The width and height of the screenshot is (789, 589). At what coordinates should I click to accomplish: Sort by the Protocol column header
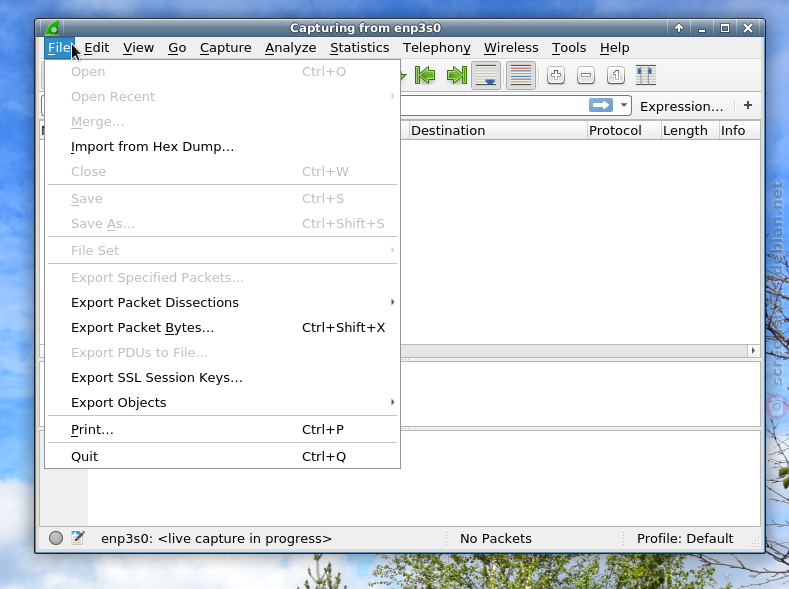click(x=624, y=131)
